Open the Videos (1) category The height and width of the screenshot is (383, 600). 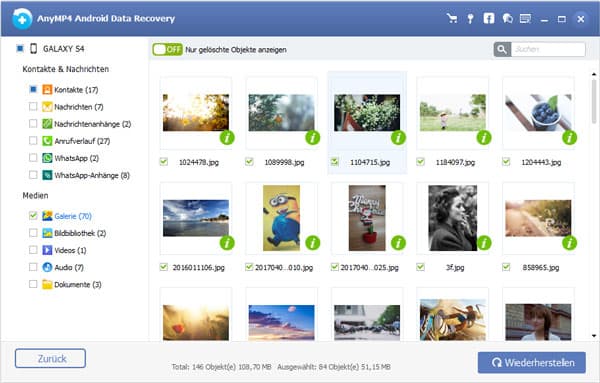tap(70, 250)
